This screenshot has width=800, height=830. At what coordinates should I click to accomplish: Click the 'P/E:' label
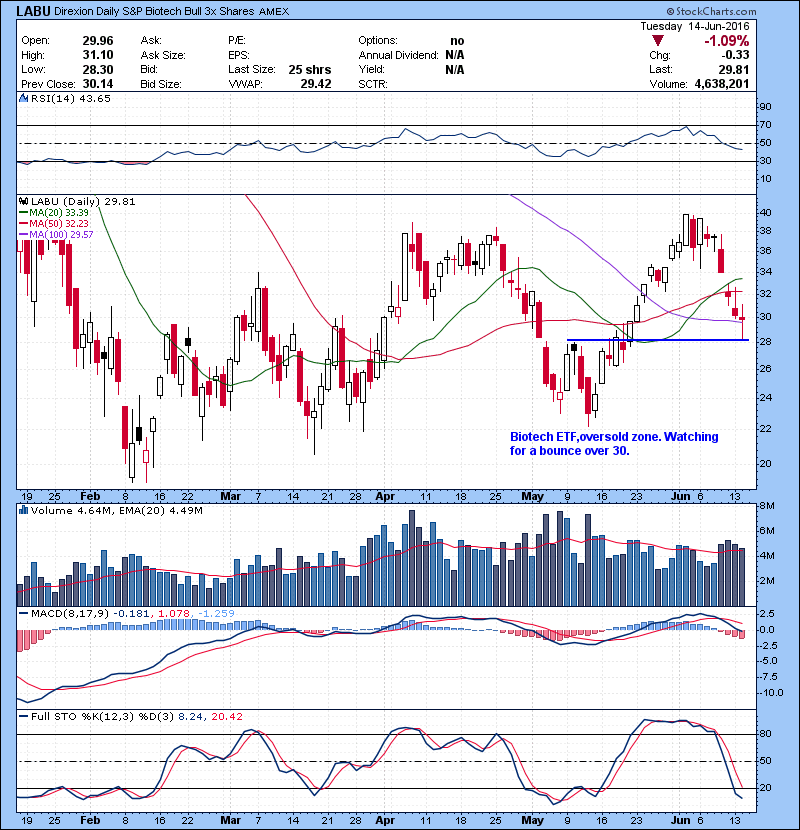237,41
